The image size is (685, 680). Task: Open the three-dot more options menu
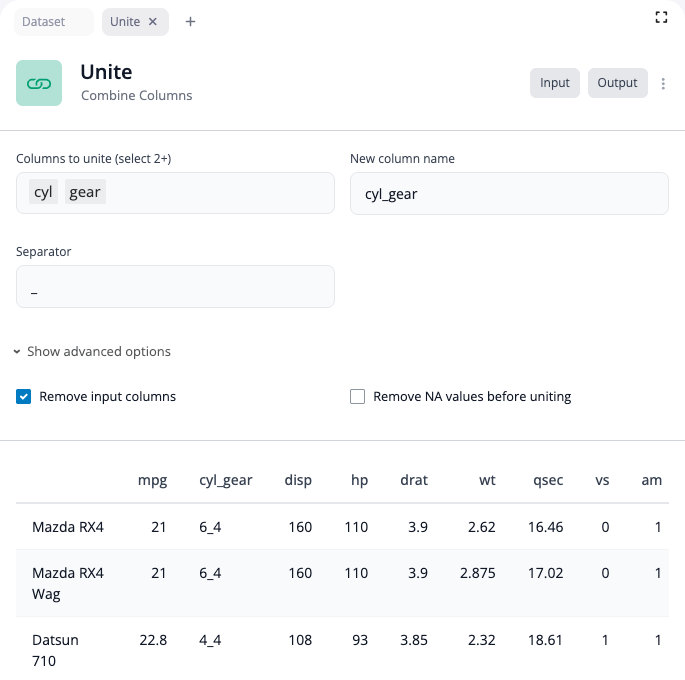(x=663, y=84)
